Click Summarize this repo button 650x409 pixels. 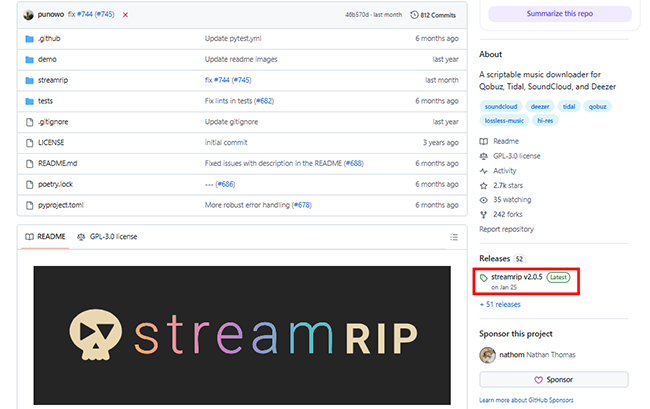point(560,14)
